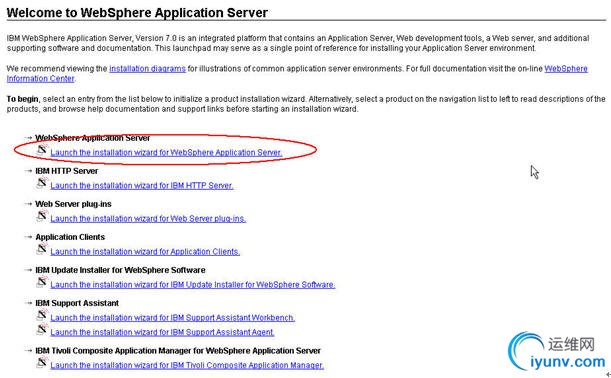The height and width of the screenshot is (378, 611).
Task: Visit the WebSphere Information Center link
Action: coord(566,69)
